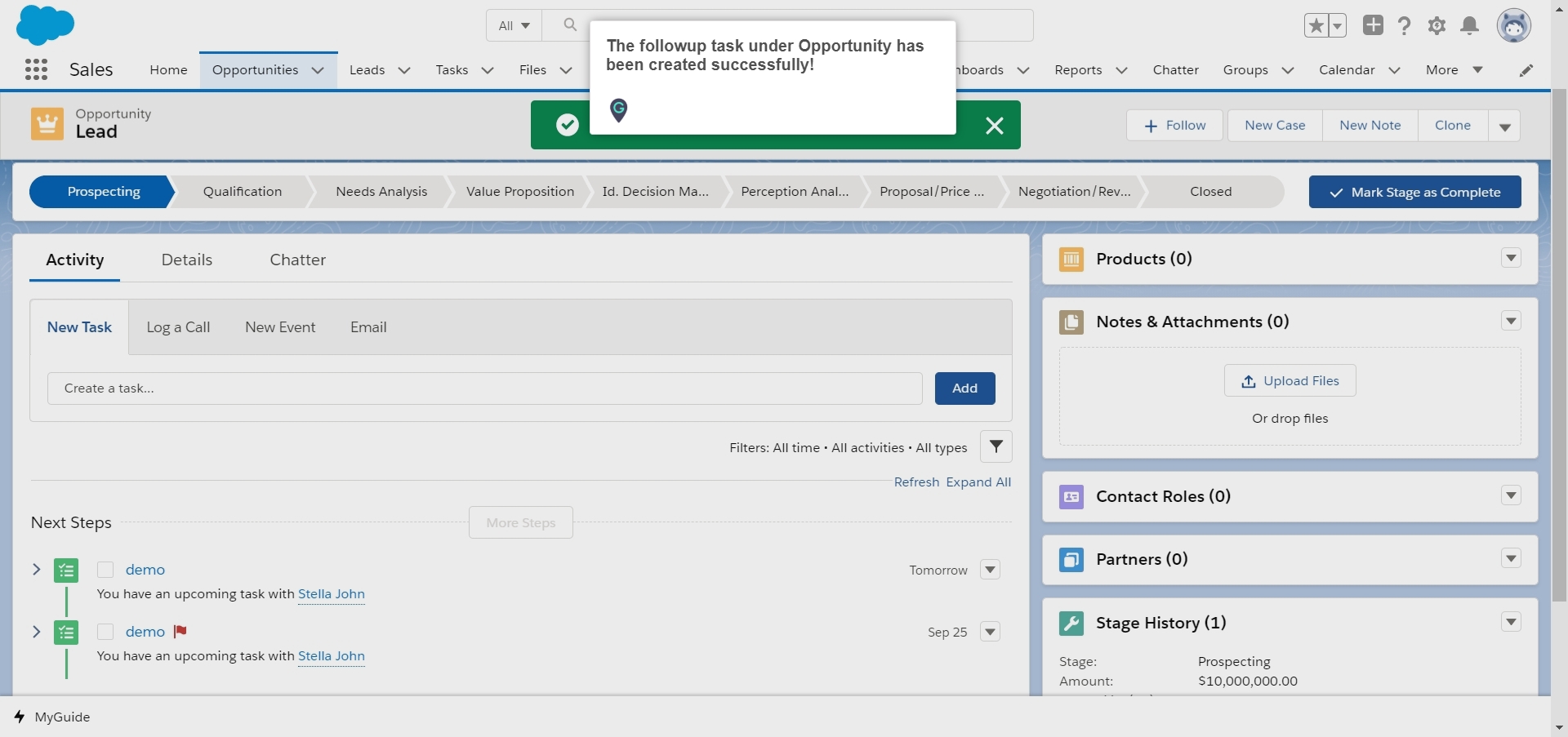Expand demo task details due Tomorrow

pyautogui.click(x=37, y=569)
